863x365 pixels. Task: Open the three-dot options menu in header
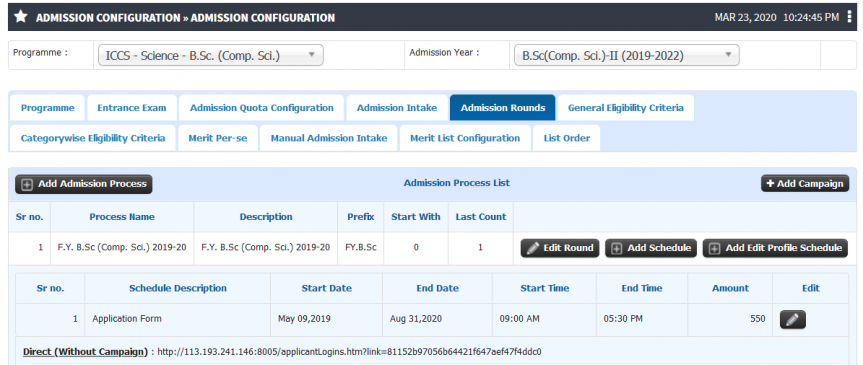pyautogui.click(x=850, y=17)
